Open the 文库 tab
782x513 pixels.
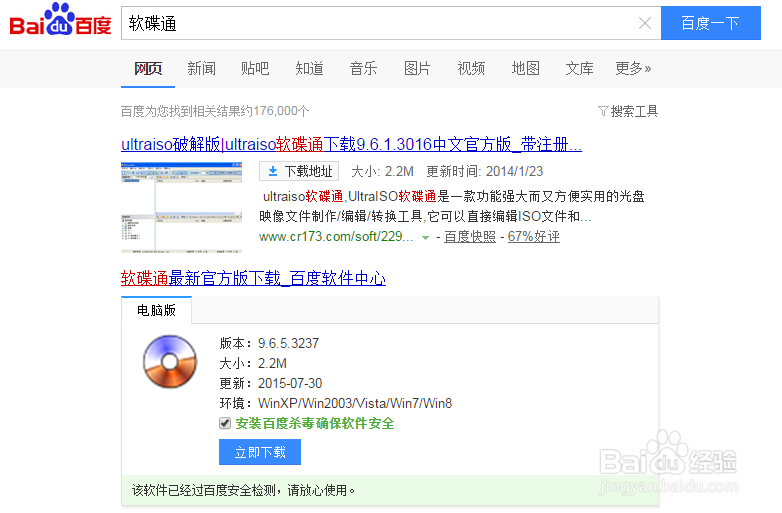tap(580, 68)
